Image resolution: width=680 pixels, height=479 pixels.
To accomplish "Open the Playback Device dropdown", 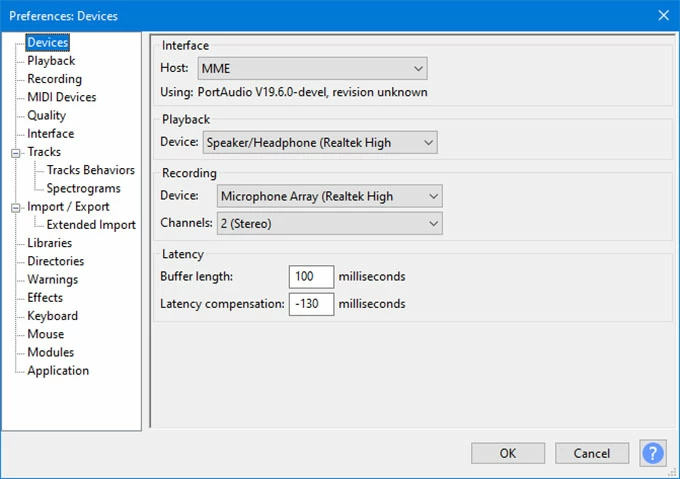I will [320, 143].
